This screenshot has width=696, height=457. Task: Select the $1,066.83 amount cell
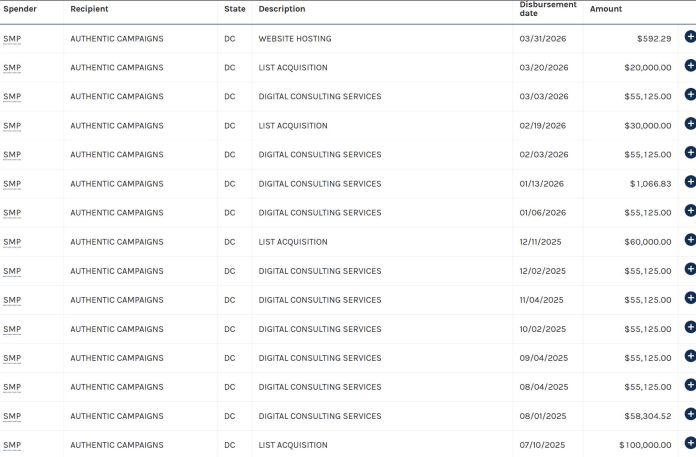tap(651, 184)
